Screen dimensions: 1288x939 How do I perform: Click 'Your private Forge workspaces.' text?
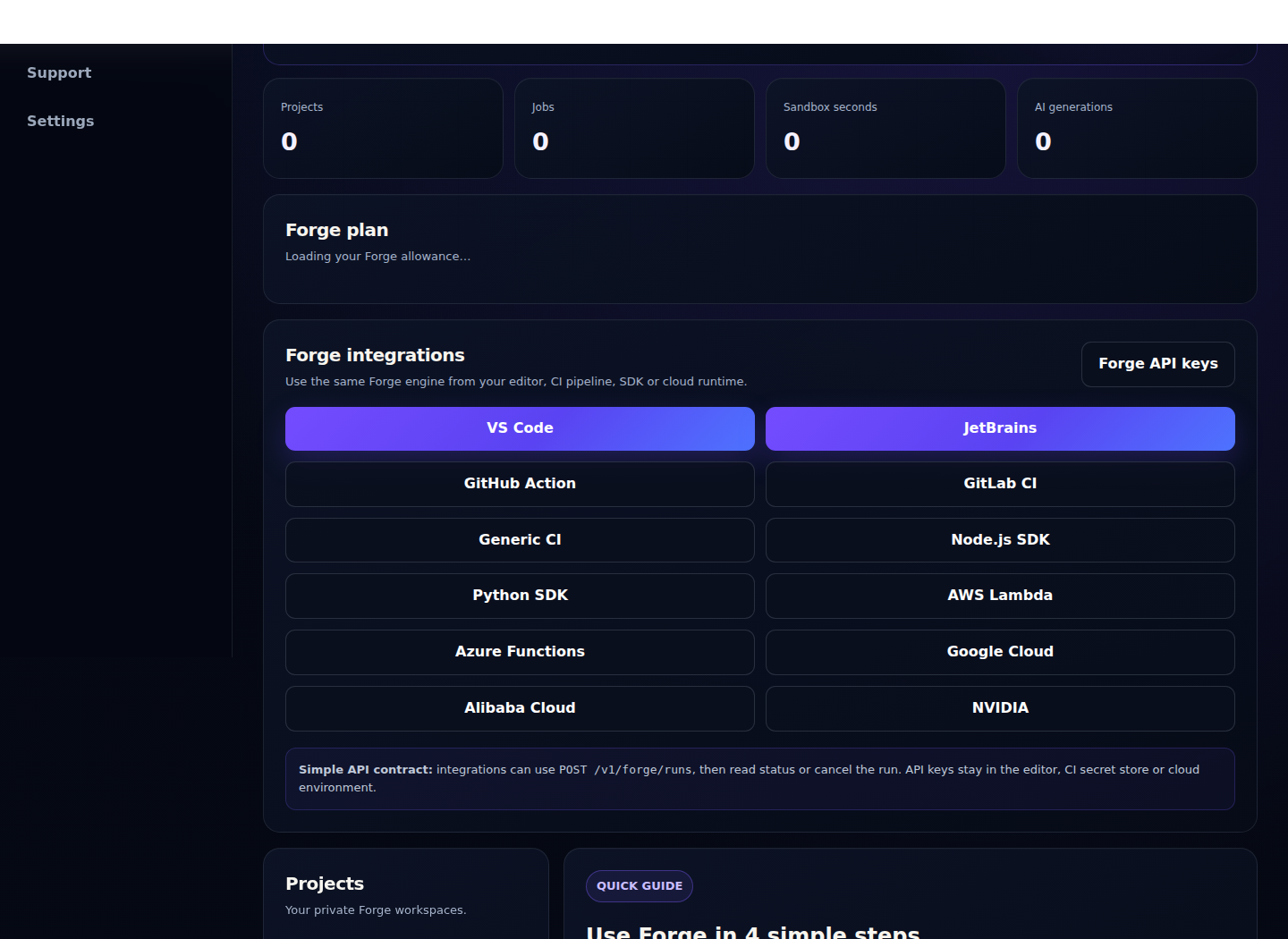(x=376, y=910)
